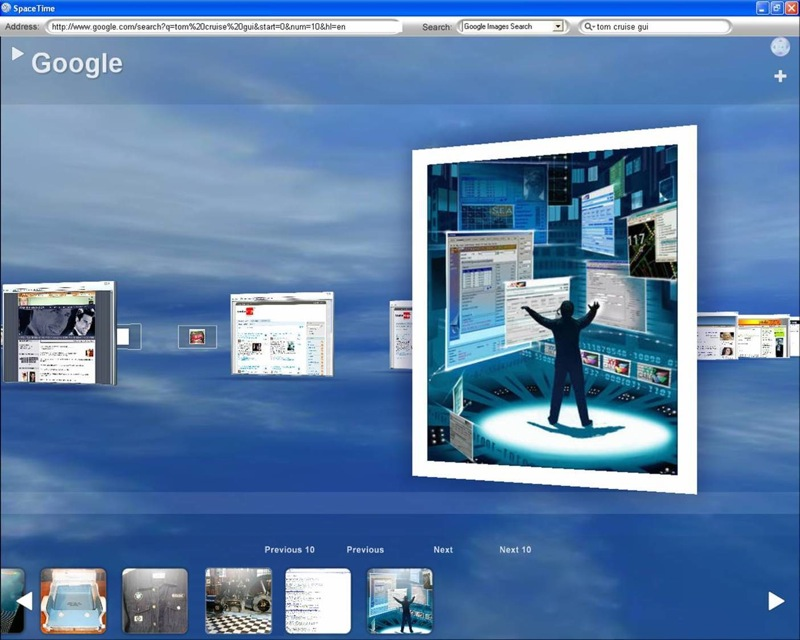Open the round navigation globe icon

(x=780, y=47)
